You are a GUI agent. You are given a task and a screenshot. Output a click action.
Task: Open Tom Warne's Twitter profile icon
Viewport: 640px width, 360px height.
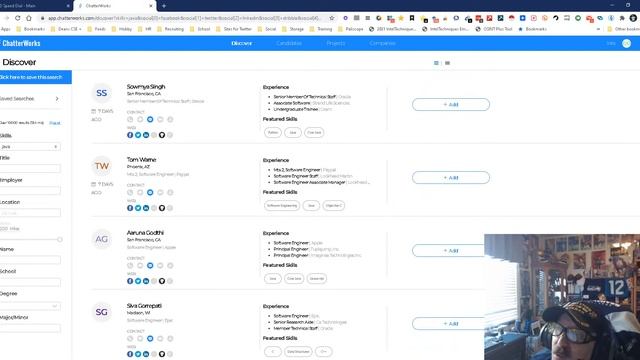click(x=138, y=208)
